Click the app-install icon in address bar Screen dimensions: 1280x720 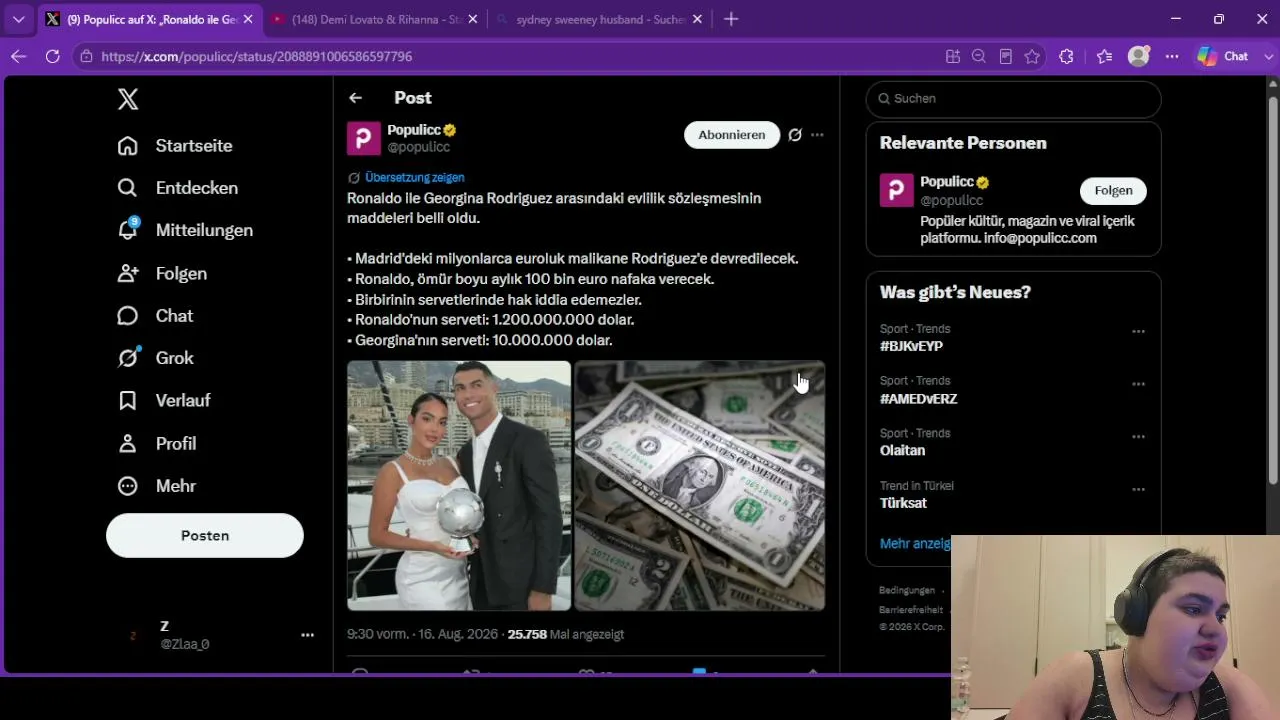[953, 57]
